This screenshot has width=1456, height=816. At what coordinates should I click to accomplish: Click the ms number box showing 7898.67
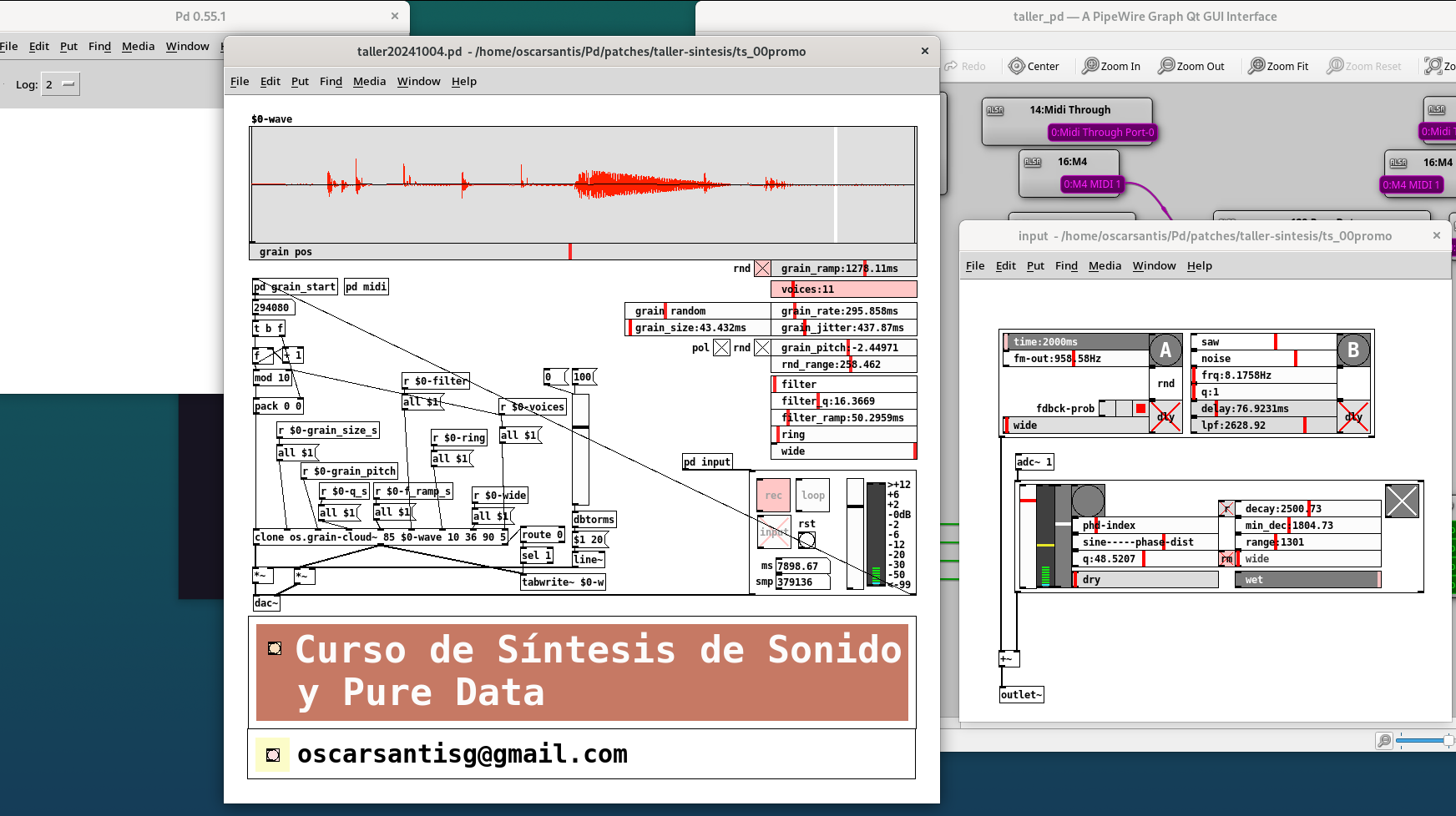(x=802, y=566)
